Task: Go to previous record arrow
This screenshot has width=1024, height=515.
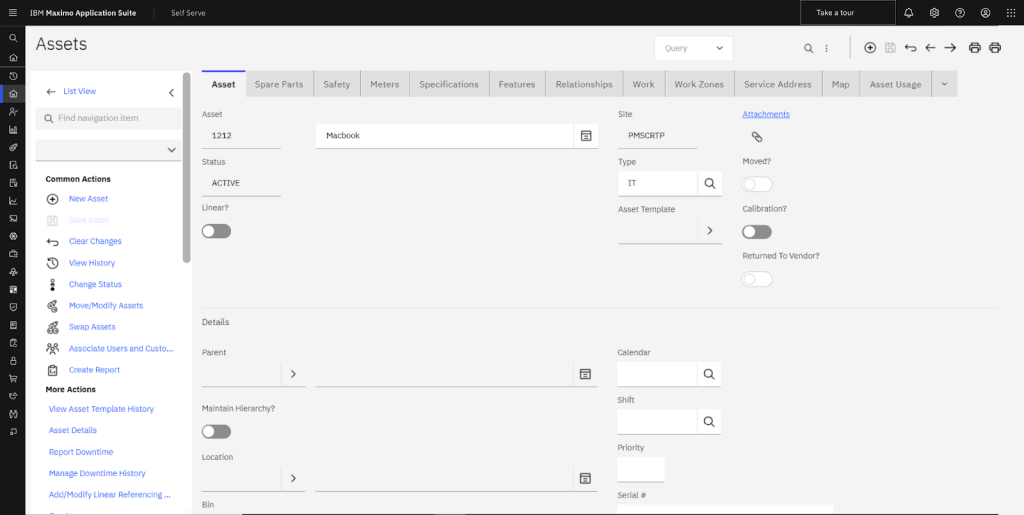Action: pyautogui.click(x=931, y=48)
